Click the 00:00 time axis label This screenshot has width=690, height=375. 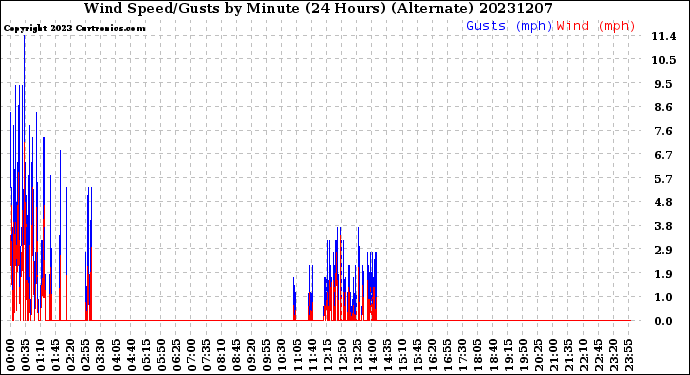(11, 355)
